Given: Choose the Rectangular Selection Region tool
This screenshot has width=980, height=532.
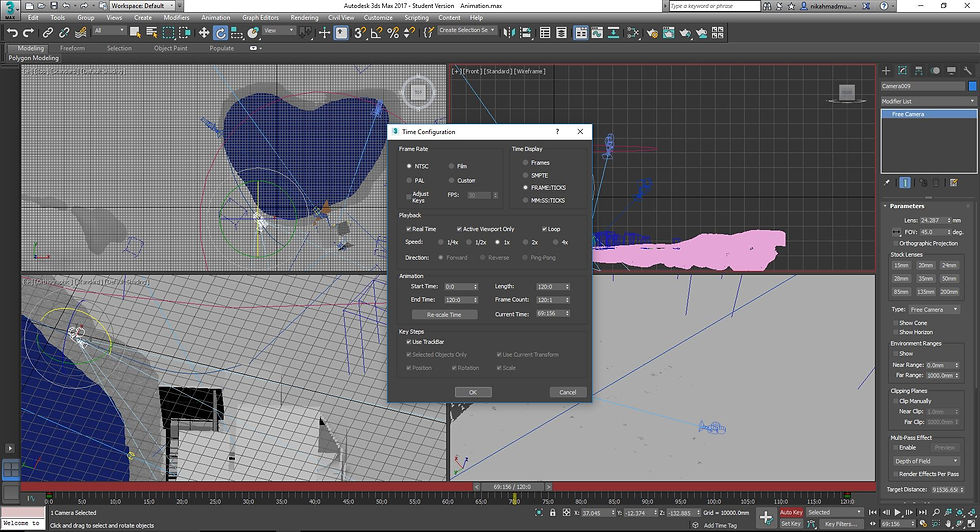Looking at the screenshot, I should (x=168, y=33).
